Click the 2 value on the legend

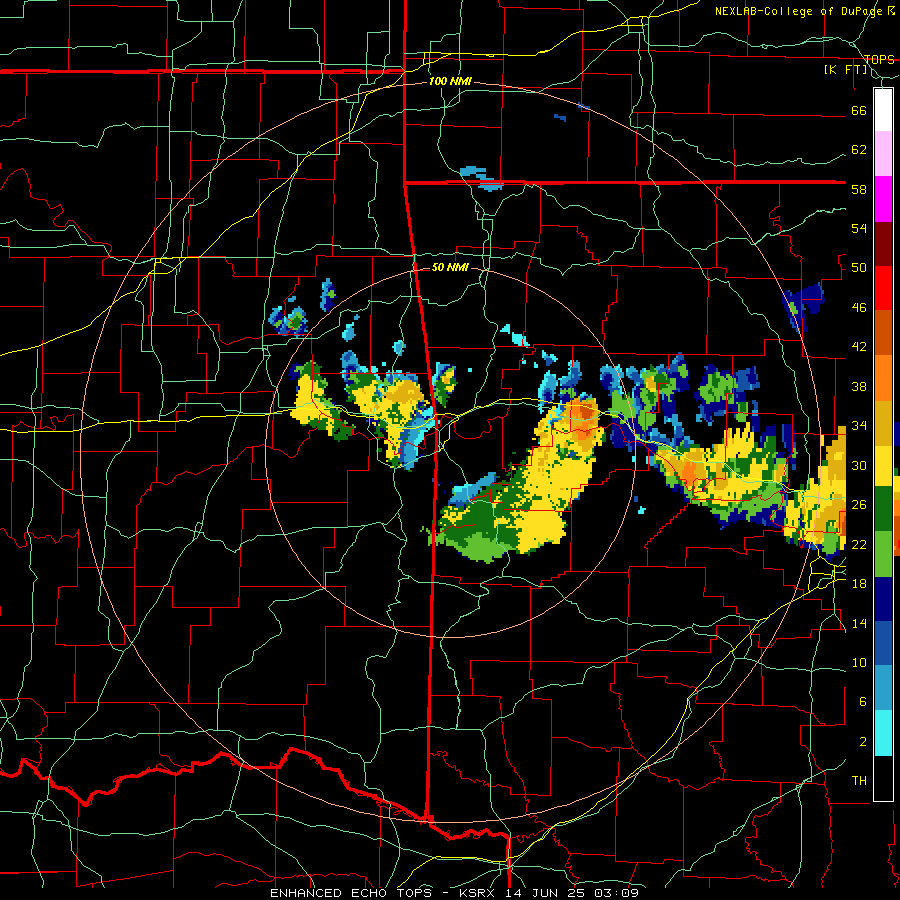(862, 742)
